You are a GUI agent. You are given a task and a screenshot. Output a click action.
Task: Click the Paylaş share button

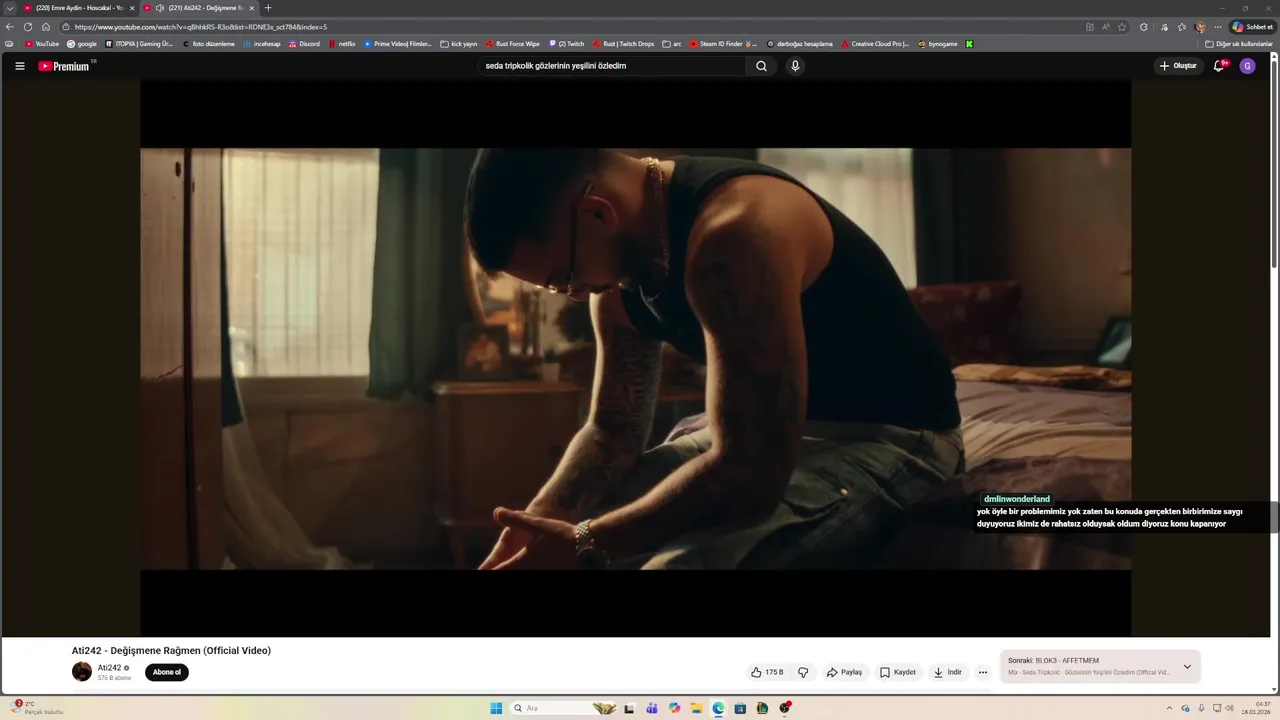click(x=844, y=672)
